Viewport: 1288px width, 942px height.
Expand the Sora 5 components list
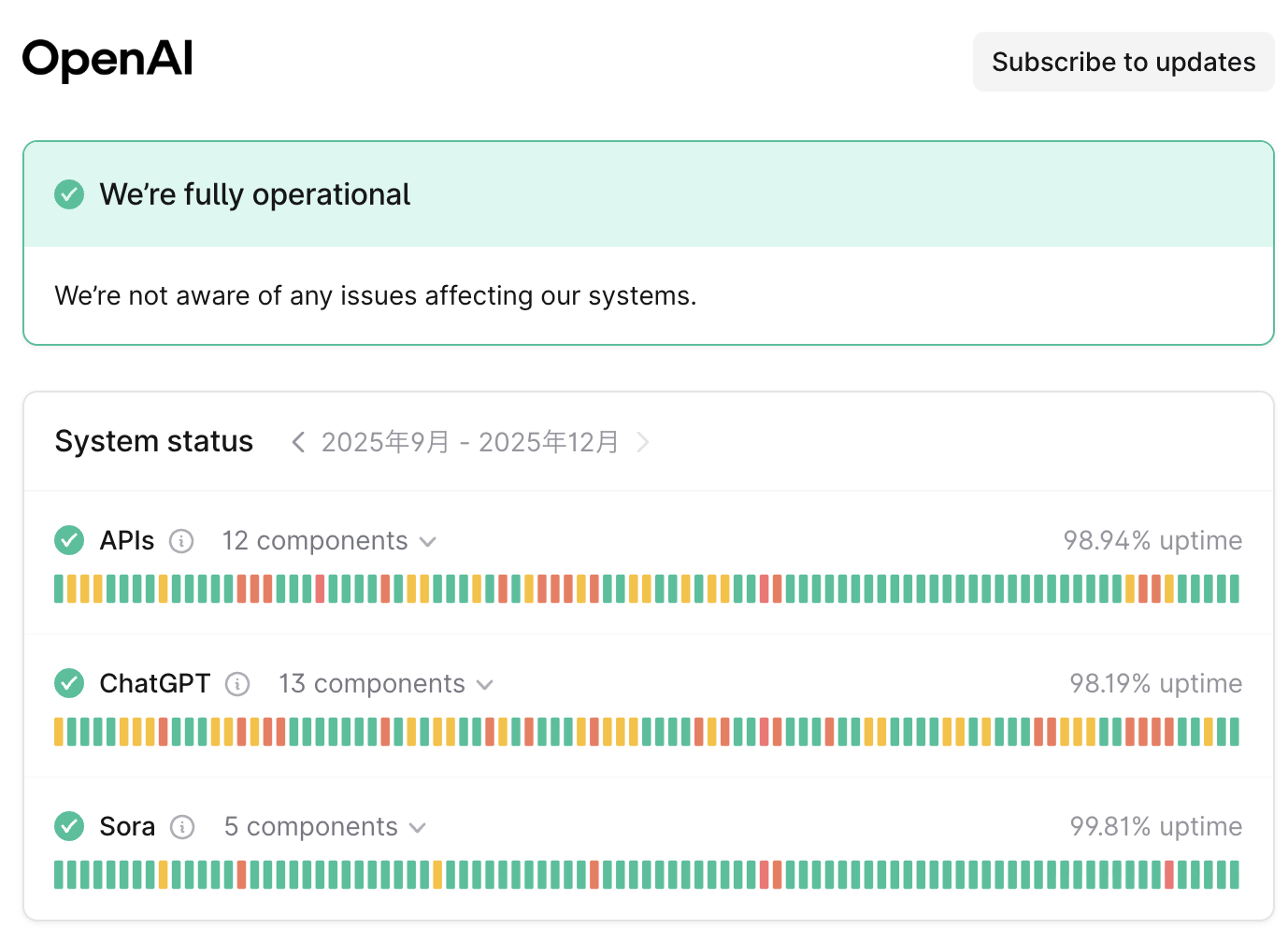point(324,827)
